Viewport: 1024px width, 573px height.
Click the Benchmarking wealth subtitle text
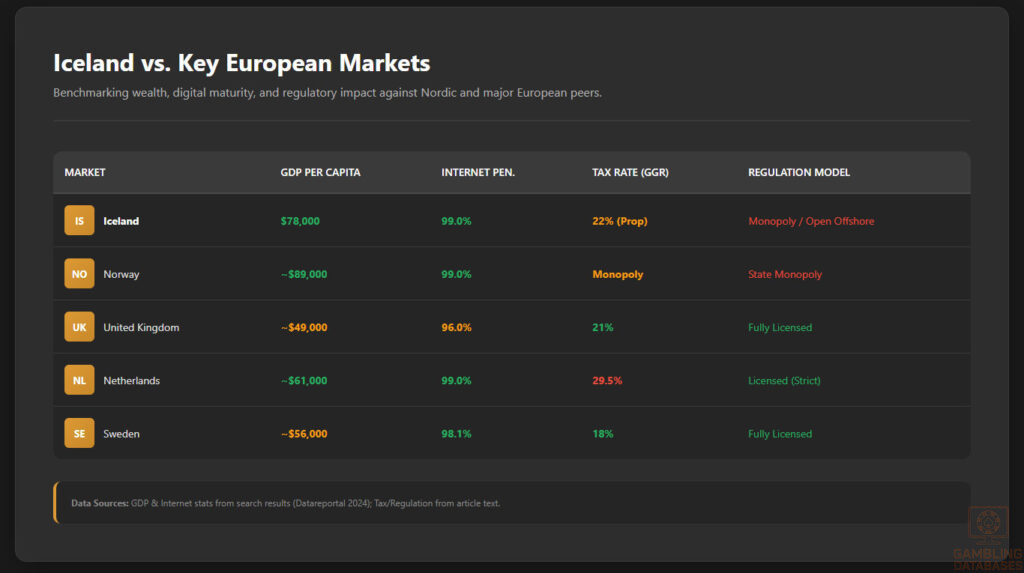327,93
